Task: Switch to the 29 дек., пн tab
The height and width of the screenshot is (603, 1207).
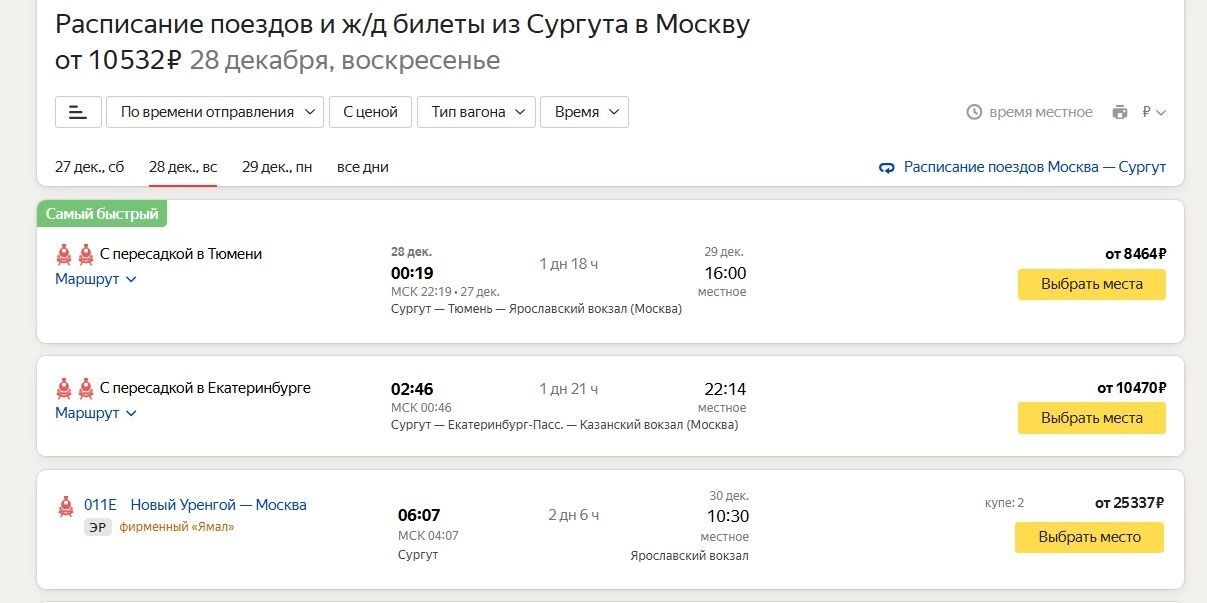Action: 277,167
